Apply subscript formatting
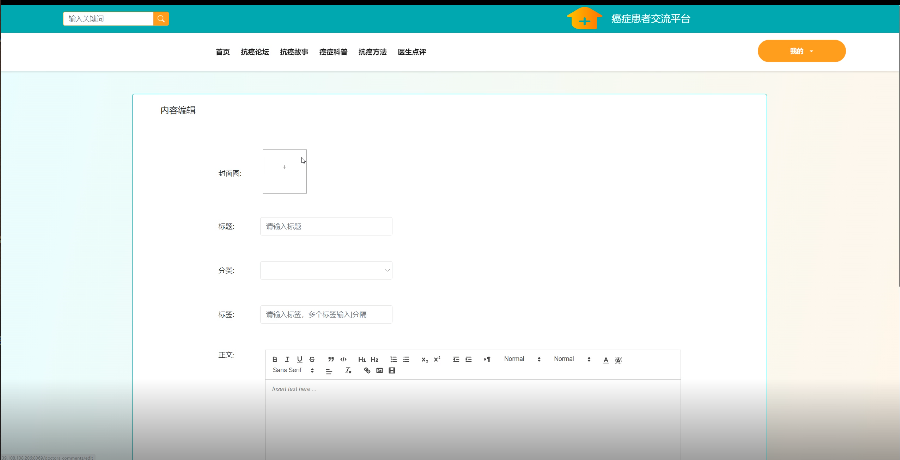Screen dimensions: 900x460 425,360
